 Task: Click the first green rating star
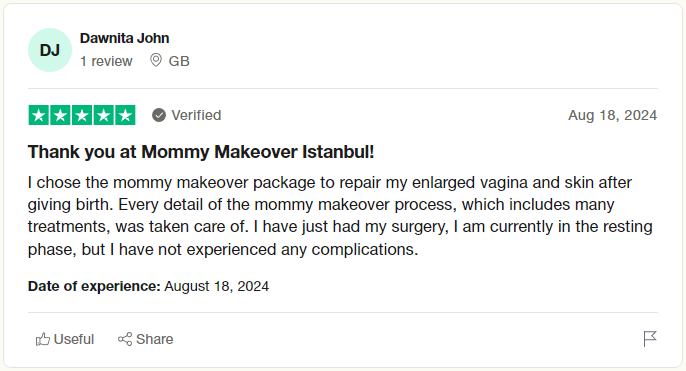pyautogui.click(x=39, y=115)
